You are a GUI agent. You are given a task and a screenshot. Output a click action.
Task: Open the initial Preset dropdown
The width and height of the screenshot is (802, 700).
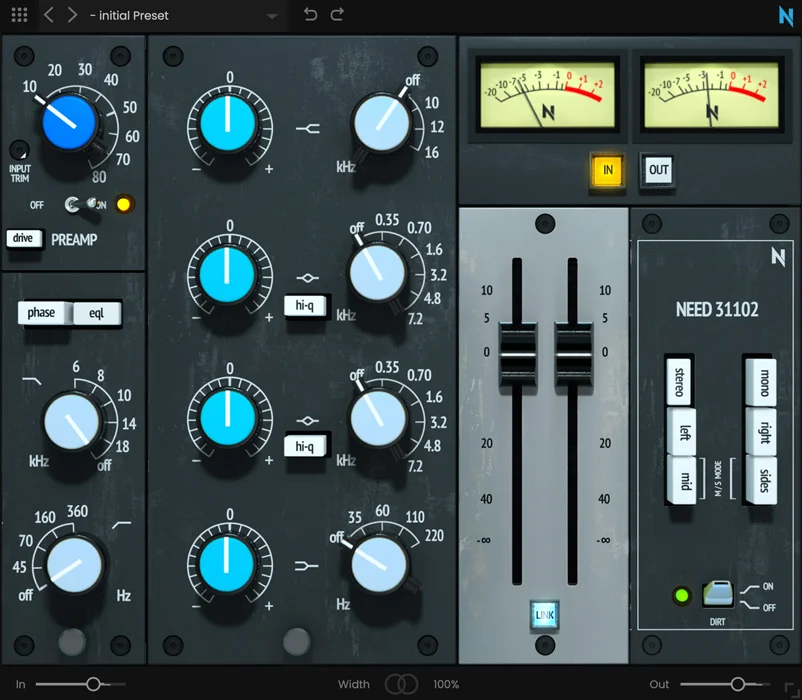click(x=180, y=15)
